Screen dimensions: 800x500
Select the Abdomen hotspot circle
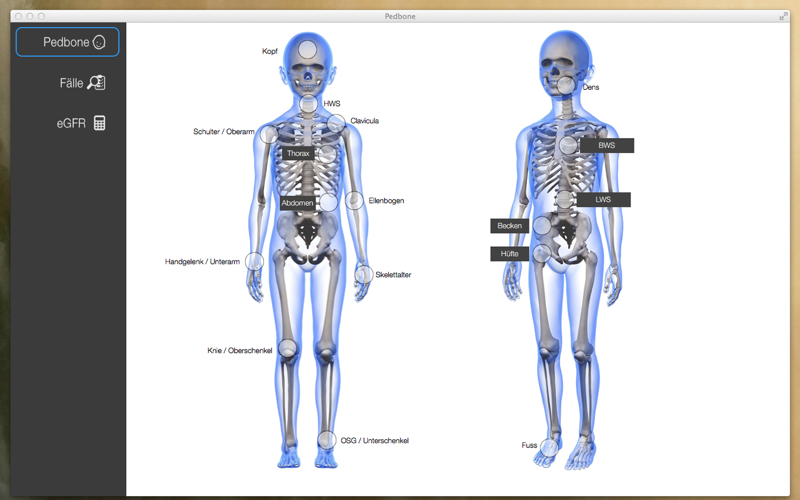click(329, 203)
